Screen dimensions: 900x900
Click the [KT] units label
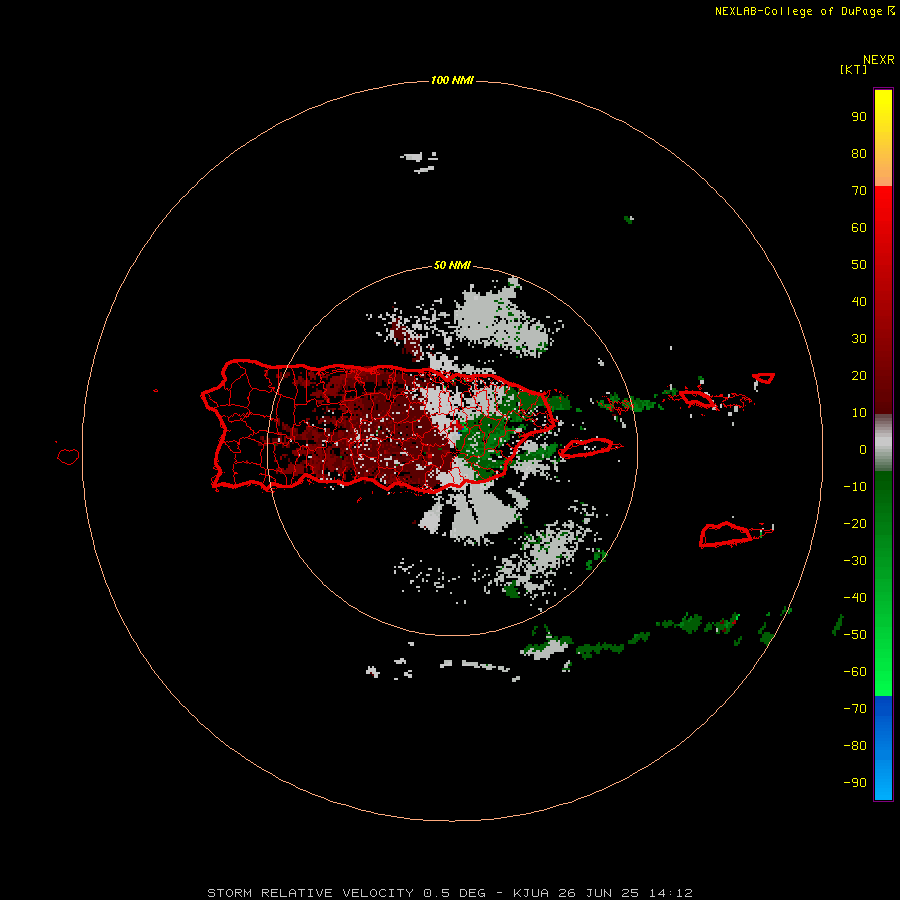pyautogui.click(x=853, y=69)
